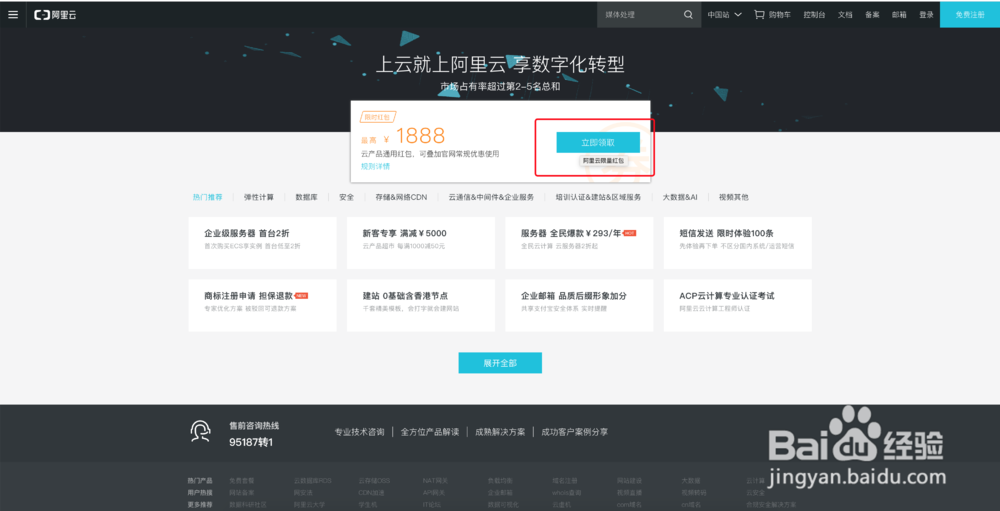1000x511 pixels.
Task: Open the 建站 0基础含香港节点 card
Action: coord(421,305)
